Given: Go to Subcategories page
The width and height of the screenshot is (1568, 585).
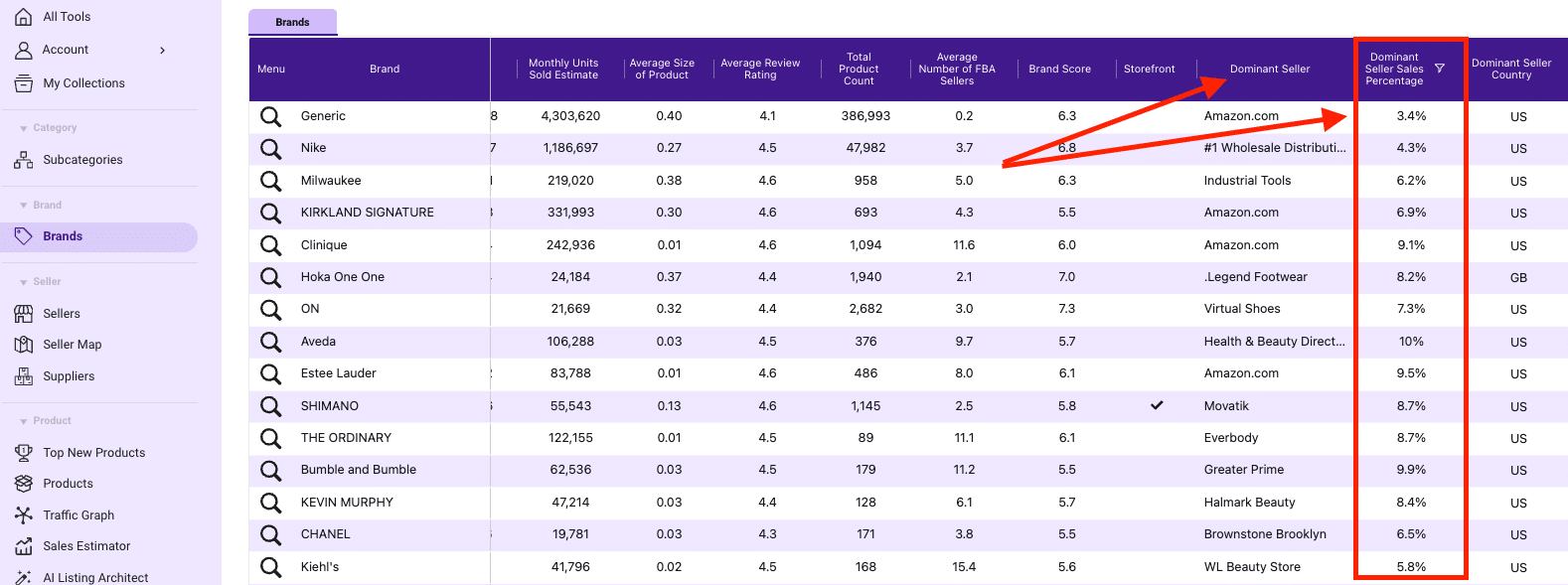Looking at the screenshot, I should [82, 160].
